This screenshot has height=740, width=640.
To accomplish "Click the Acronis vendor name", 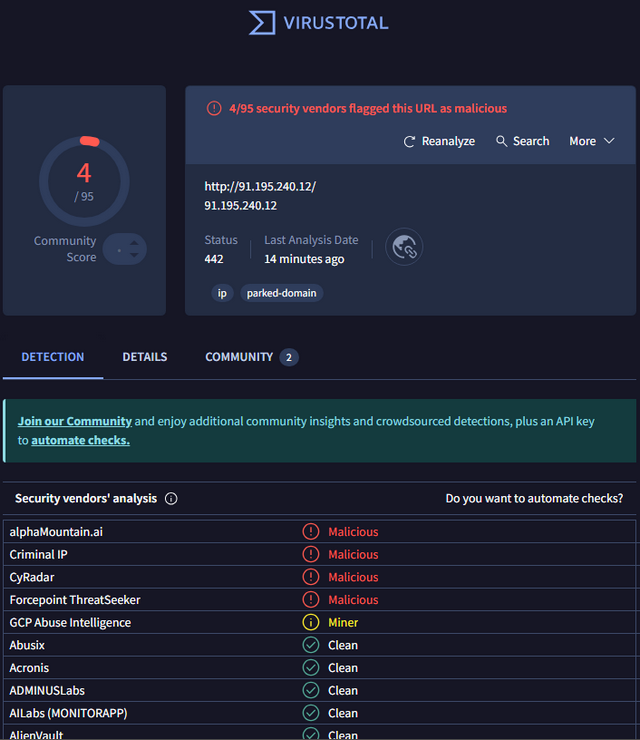I will click(x=29, y=668).
